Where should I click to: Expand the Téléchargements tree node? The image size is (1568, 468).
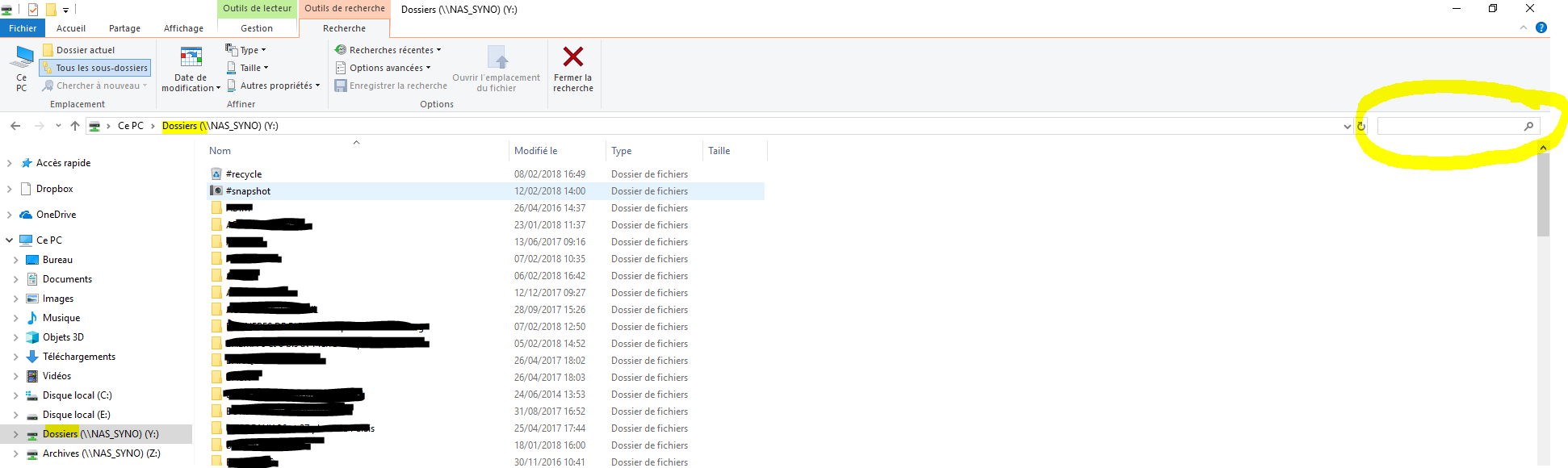pyautogui.click(x=15, y=357)
